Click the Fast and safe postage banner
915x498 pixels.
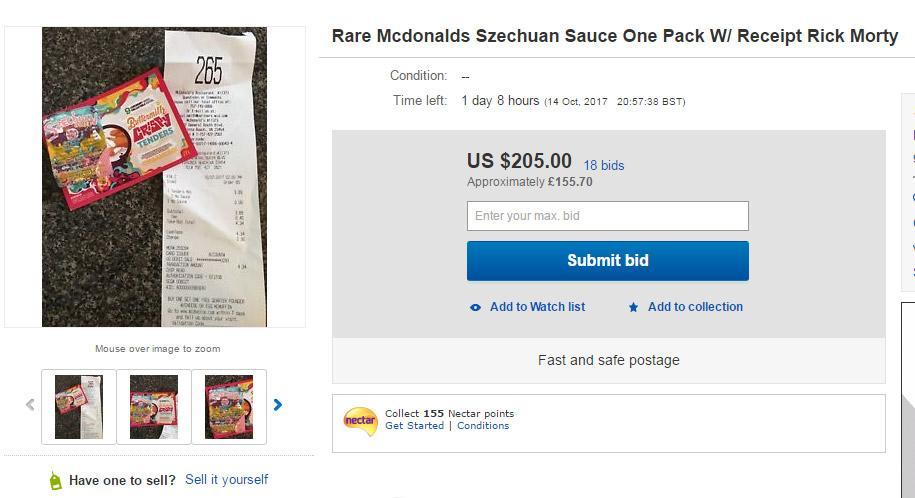click(x=608, y=360)
